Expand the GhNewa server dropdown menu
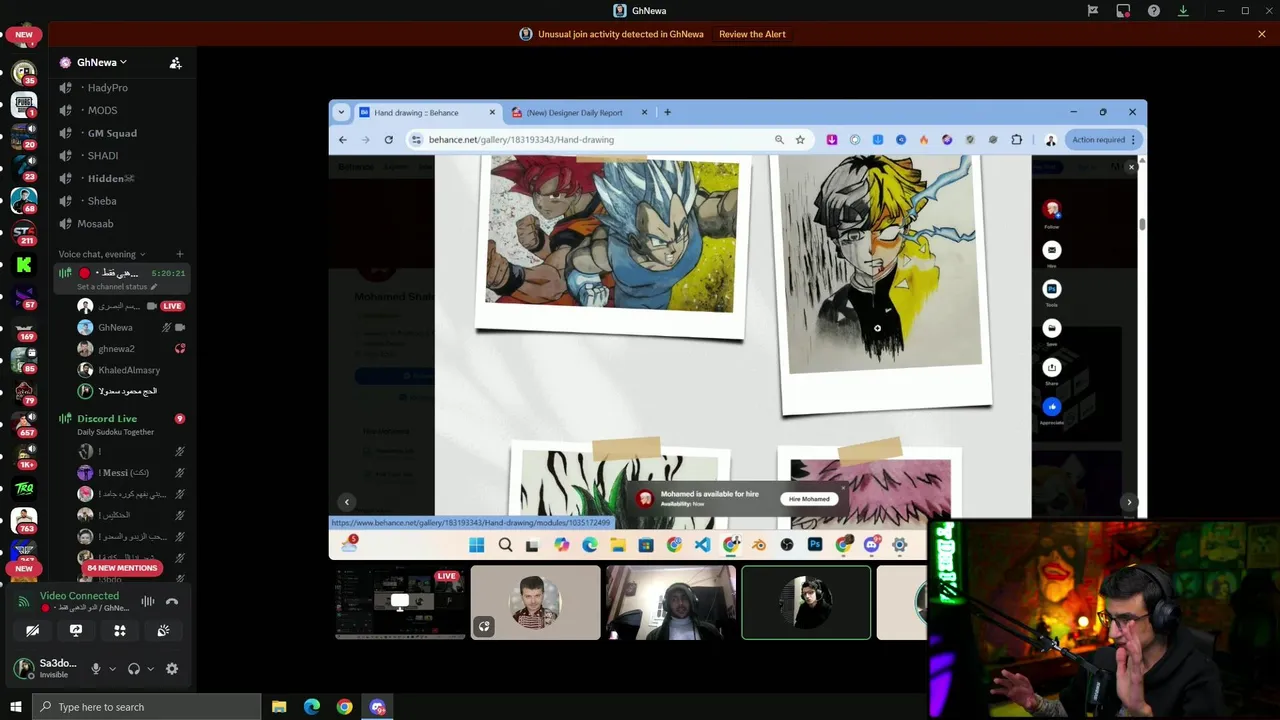 click(102, 62)
